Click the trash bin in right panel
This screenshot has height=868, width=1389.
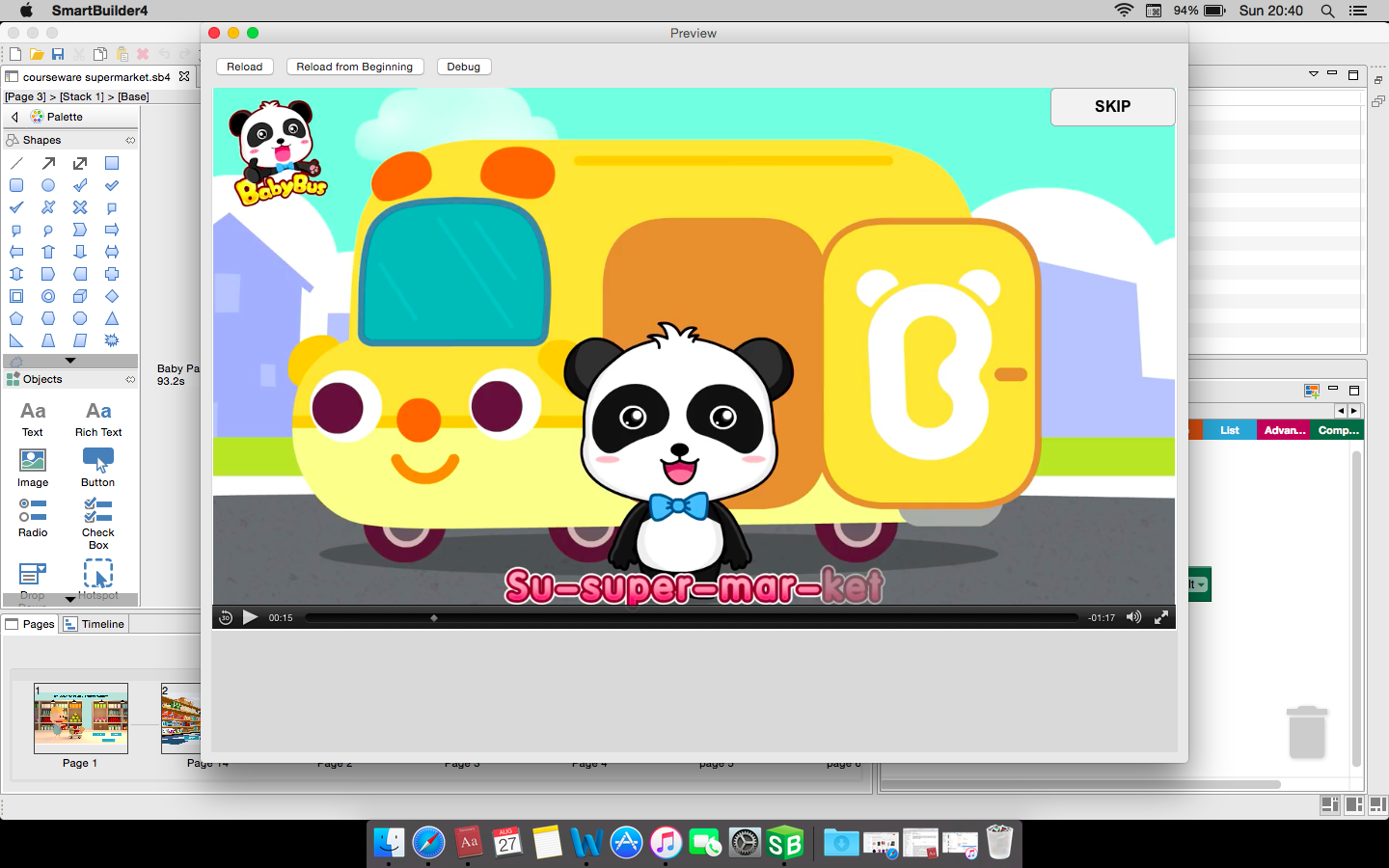(1307, 732)
